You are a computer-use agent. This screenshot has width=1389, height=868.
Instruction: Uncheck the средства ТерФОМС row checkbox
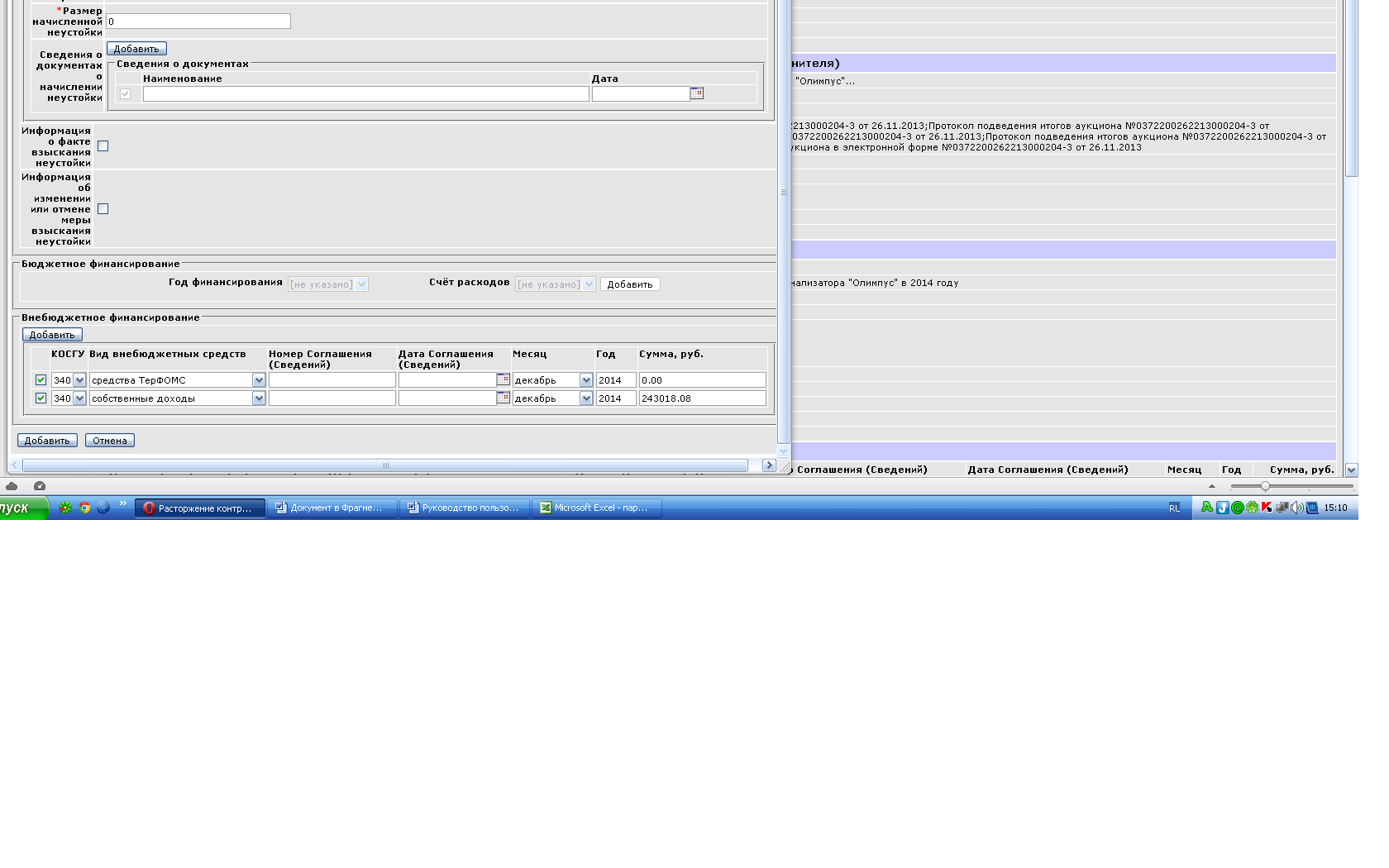point(41,379)
